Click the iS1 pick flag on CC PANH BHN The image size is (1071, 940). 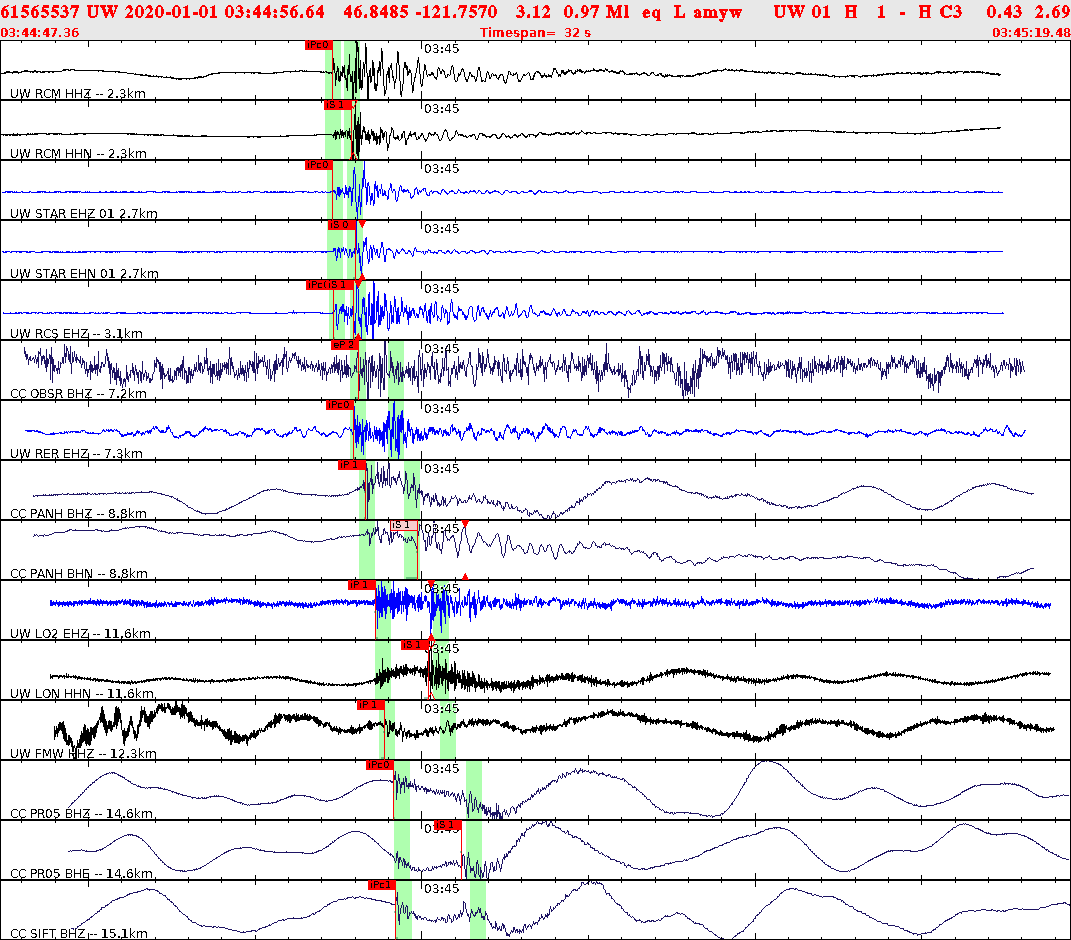point(403,523)
